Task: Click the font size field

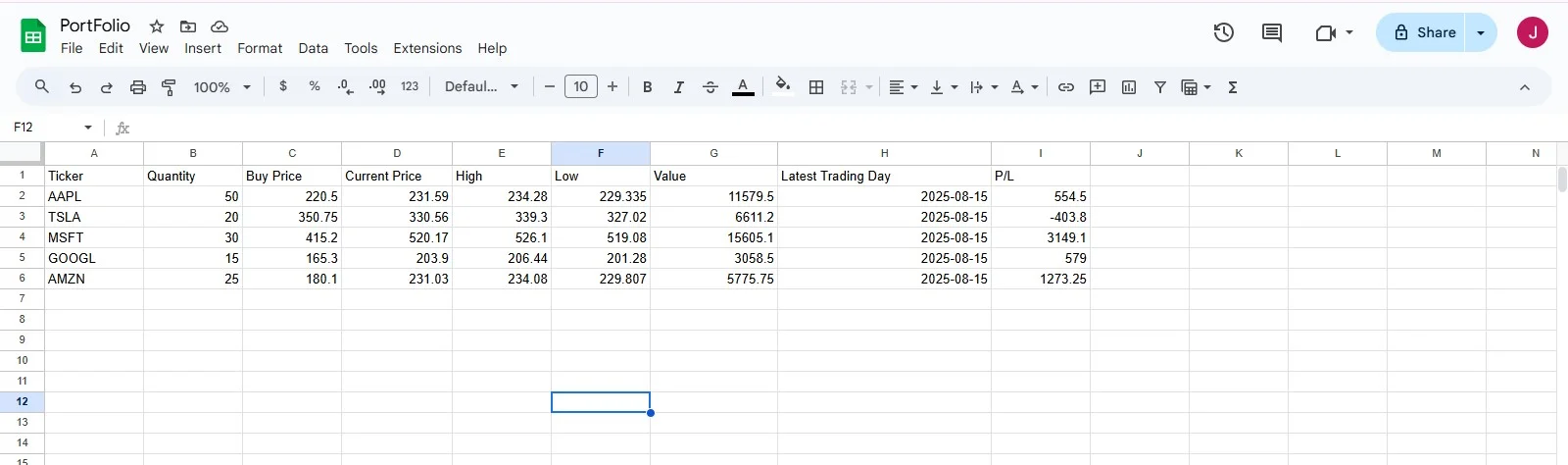Action: (581, 86)
